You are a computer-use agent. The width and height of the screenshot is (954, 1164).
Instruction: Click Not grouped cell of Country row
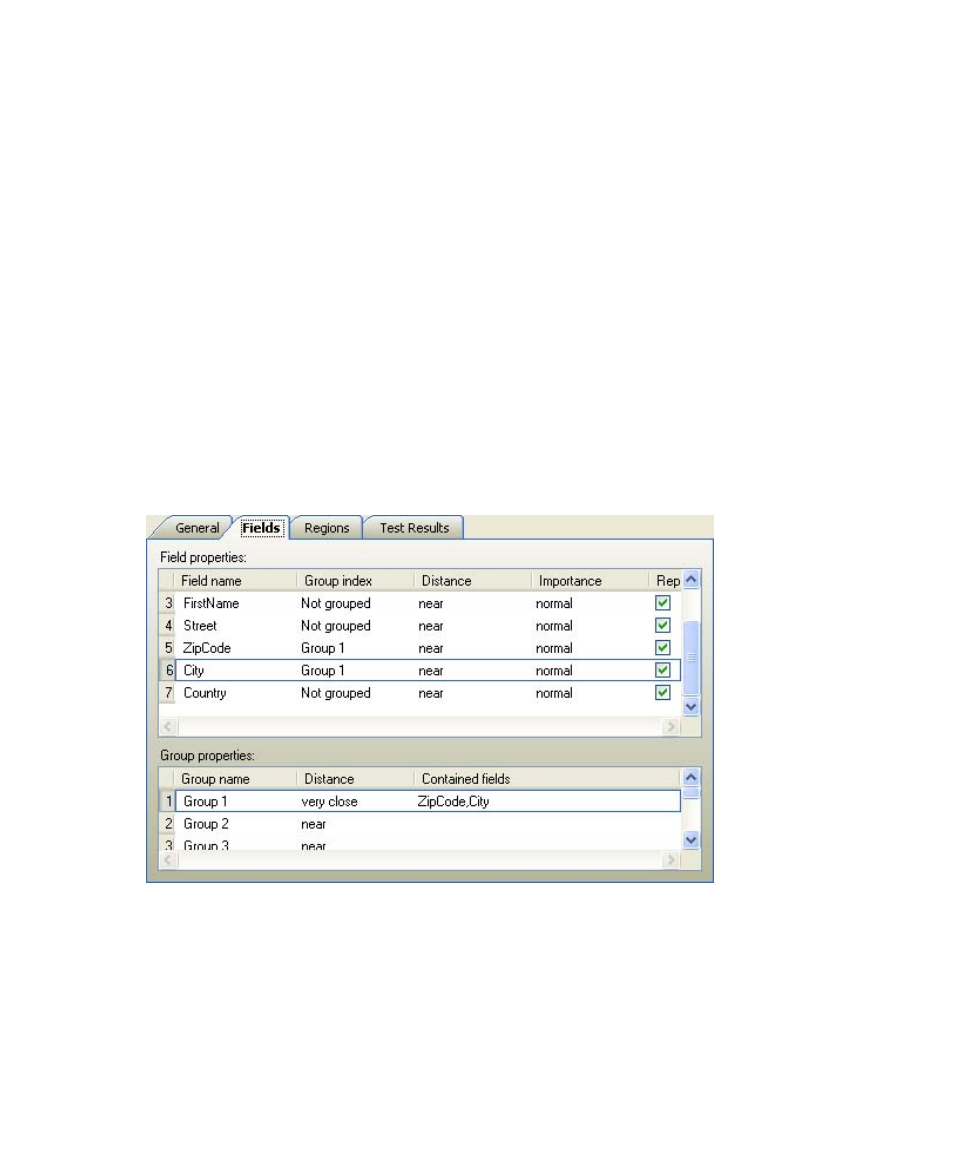355,692
